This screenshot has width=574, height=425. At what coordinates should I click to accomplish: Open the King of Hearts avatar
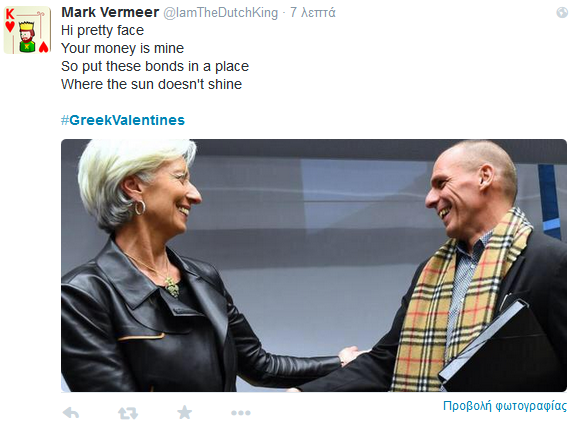[27, 31]
